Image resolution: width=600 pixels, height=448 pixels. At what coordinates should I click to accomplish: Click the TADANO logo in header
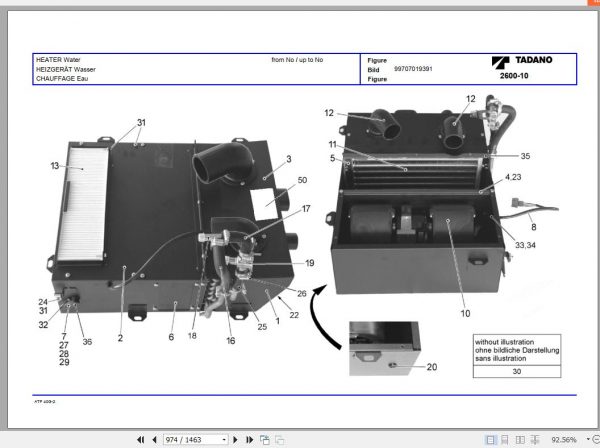(522, 61)
